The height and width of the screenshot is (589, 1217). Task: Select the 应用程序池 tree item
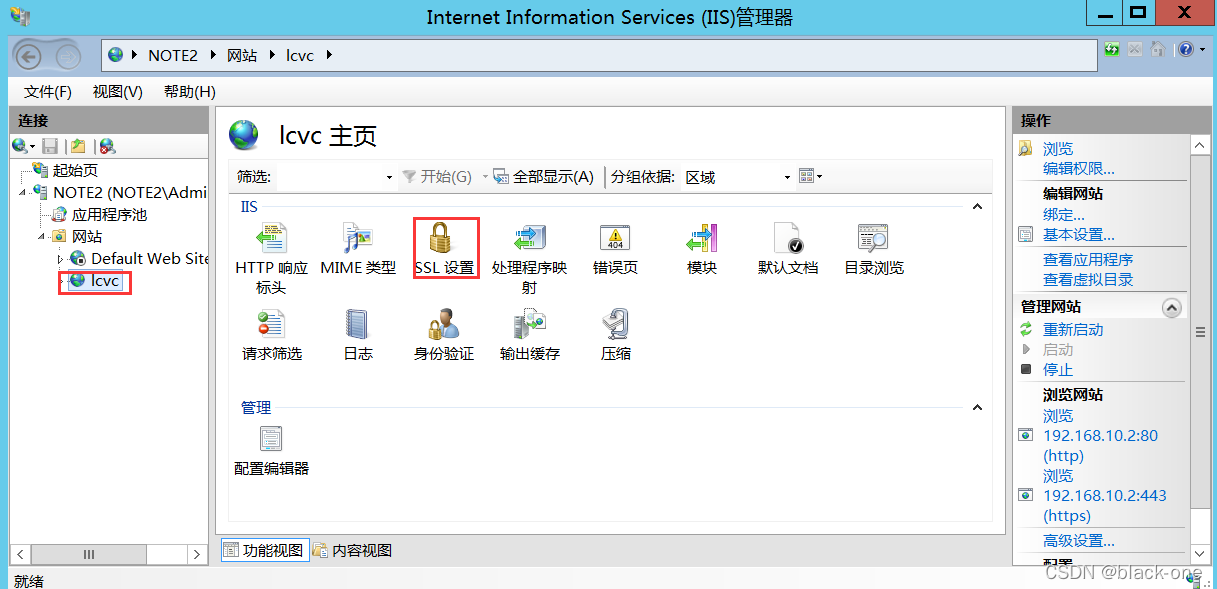pos(99,214)
